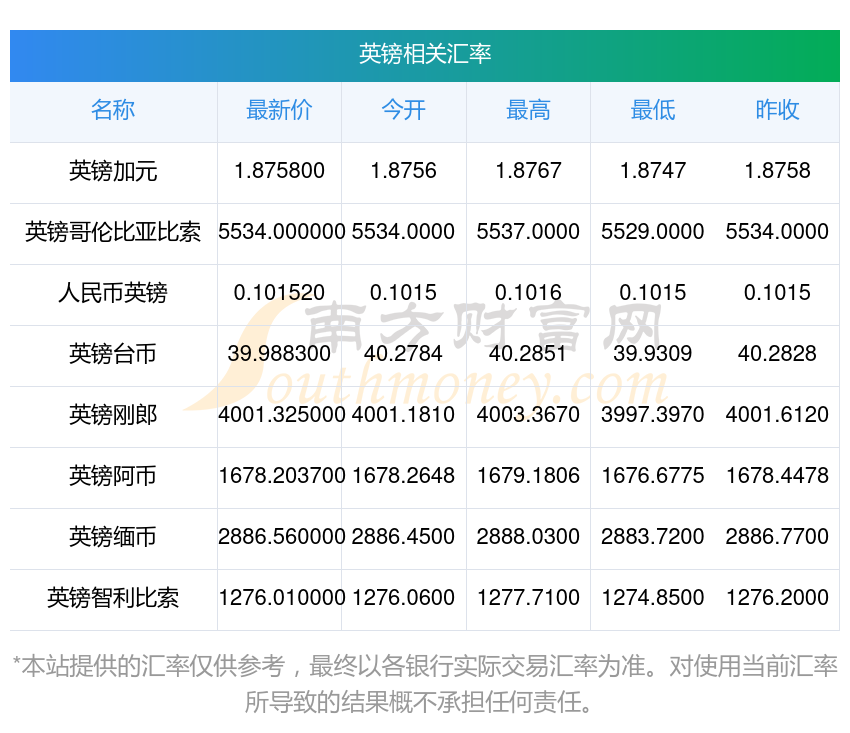Click the previous close 2886.7700
The image size is (850, 733).
777,537
